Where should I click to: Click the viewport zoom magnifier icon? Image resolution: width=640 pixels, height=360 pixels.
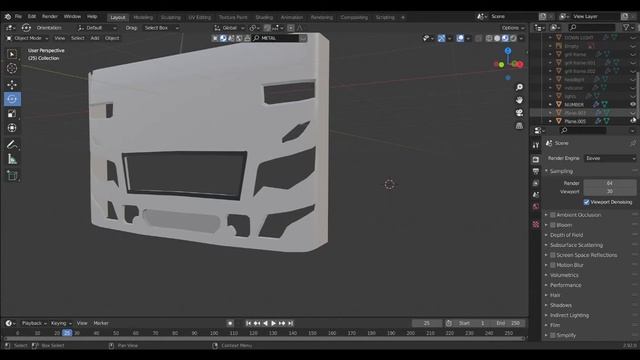coord(519,87)
